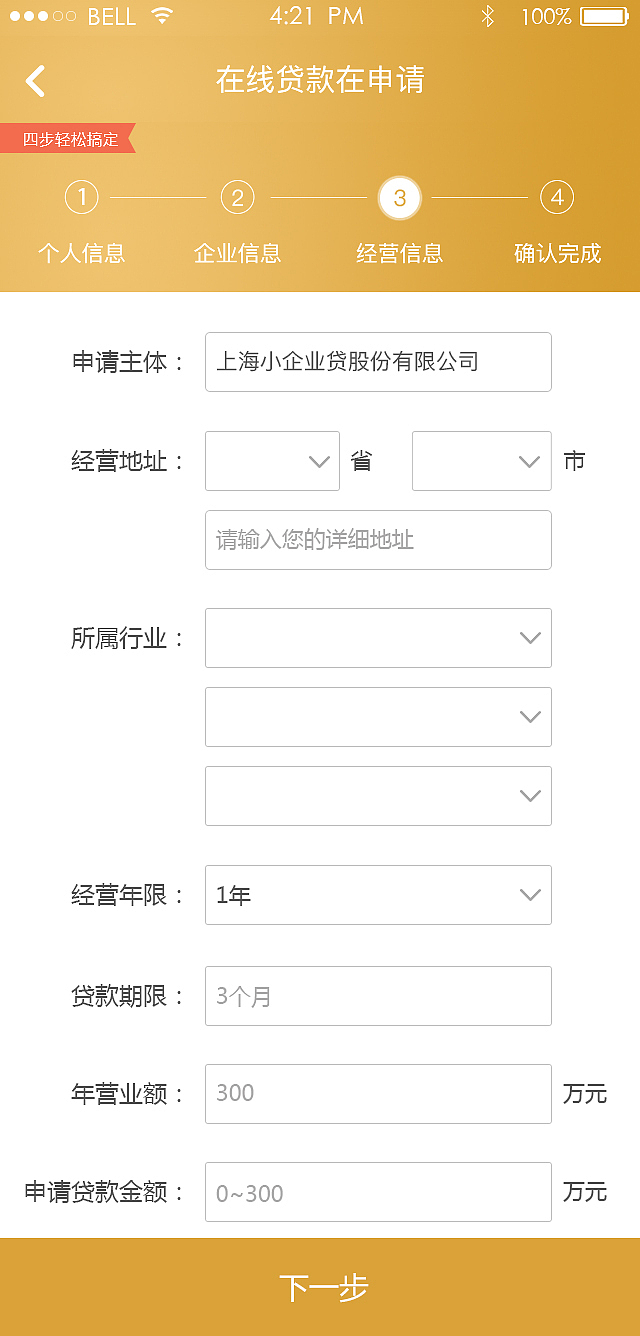
Task: Open the first 所属行业 industry dropdown
Action: click(378, 638)
